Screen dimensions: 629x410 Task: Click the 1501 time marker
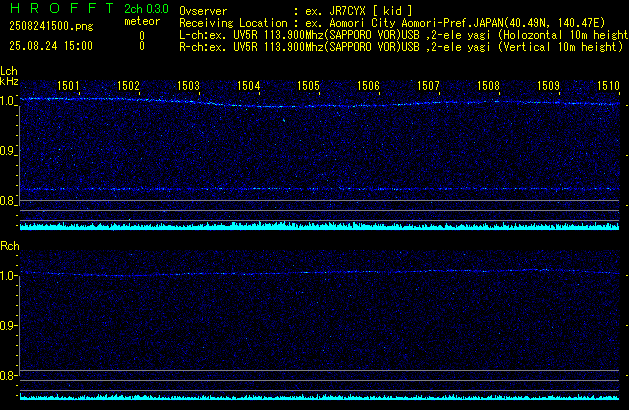click(x=68, y=86)
